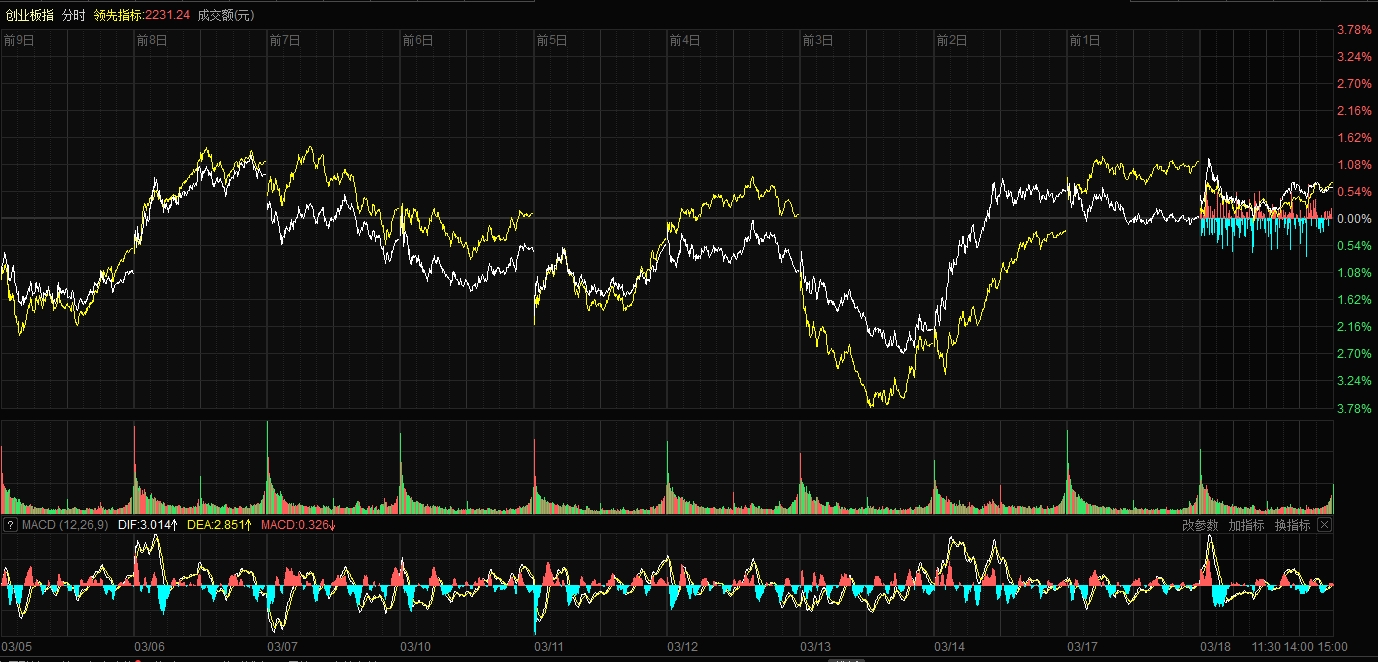Select the 前1日 day header
1378x662 pixels.
coord(1085,41)
